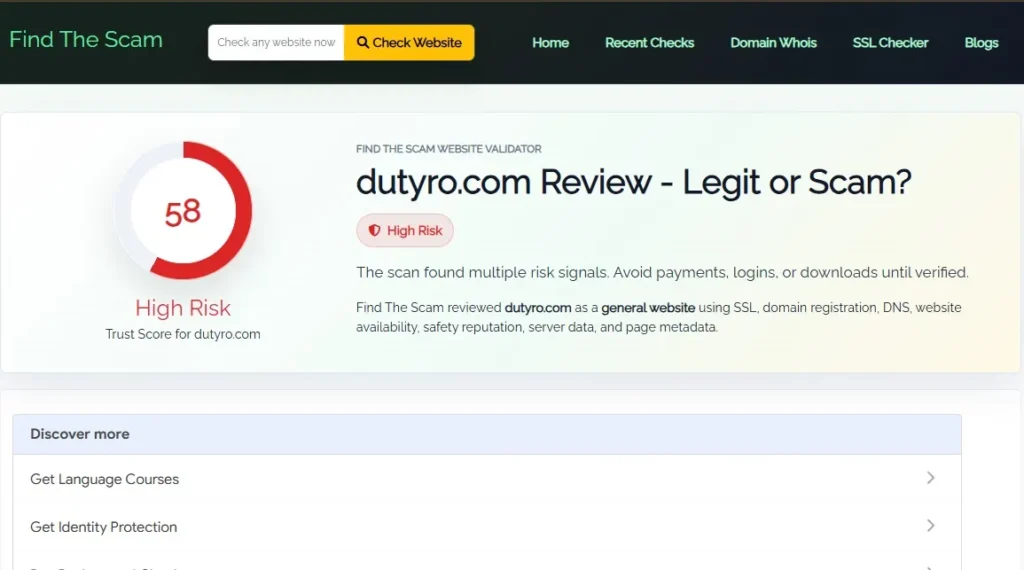This screenshot has width=1024, height=570.
Task: Click 'FIND THE SCAM WEBSITE VALIDATOR' label
Action: click(449, 149)
